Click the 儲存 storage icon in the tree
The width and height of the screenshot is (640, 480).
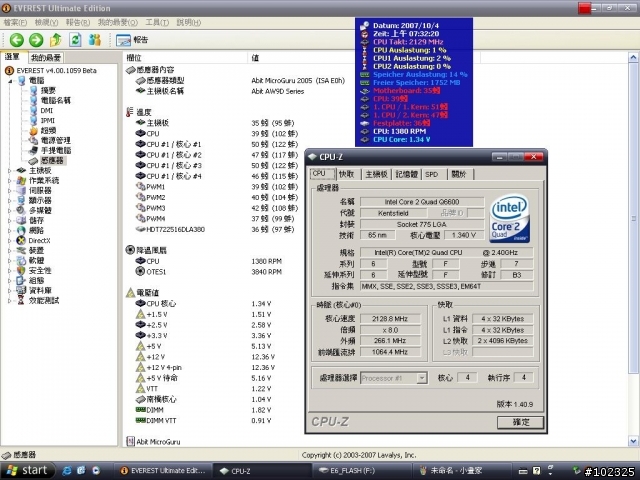(21, 220)
